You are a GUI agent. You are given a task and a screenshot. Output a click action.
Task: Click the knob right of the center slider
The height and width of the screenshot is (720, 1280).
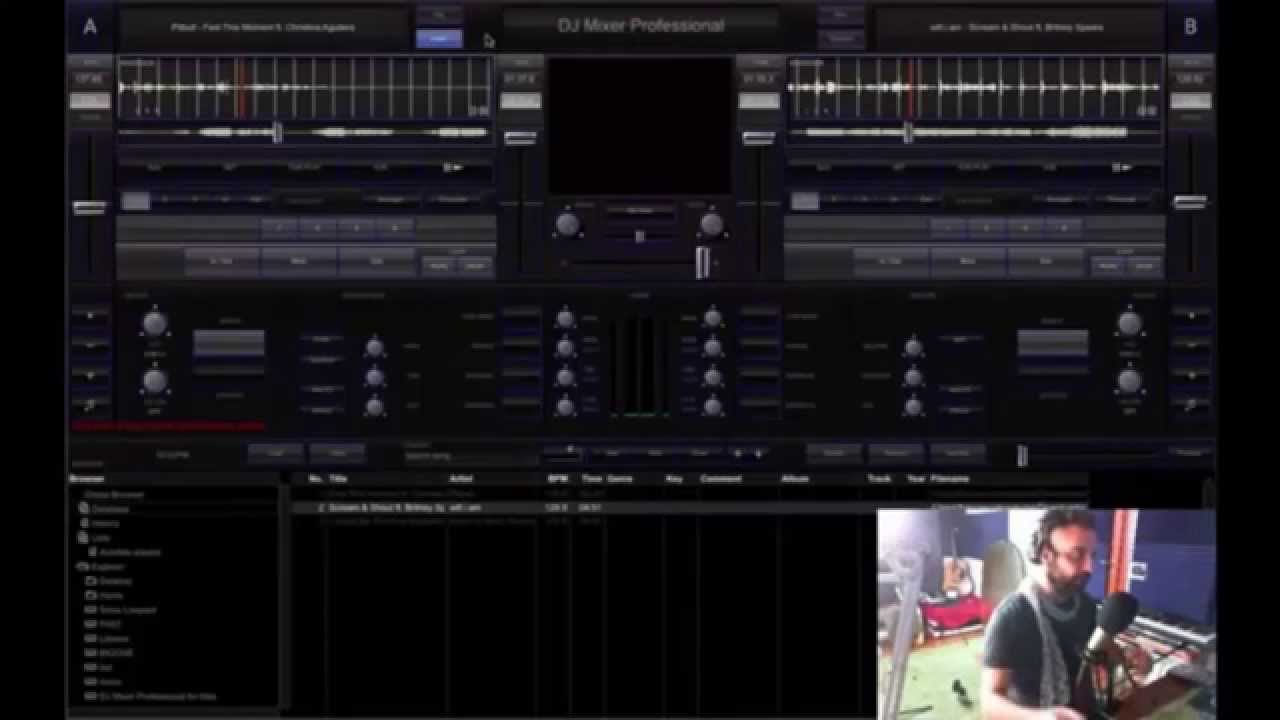coord(712,224)
